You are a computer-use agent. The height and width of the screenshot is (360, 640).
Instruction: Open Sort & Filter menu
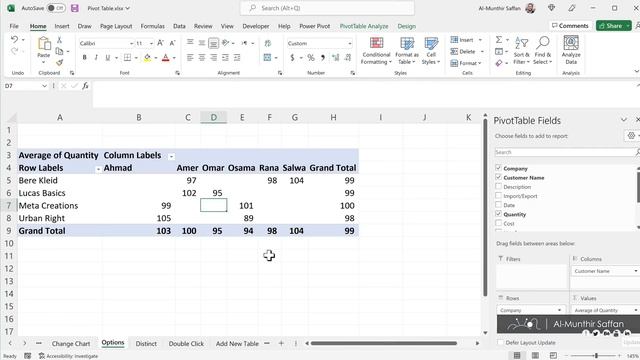522,51
